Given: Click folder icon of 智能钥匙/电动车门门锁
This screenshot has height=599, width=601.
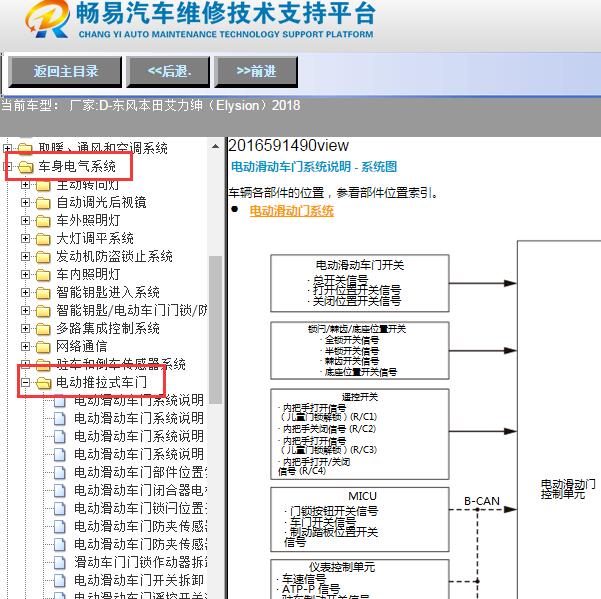Looking at the screenshot, I should coord(43,311).
